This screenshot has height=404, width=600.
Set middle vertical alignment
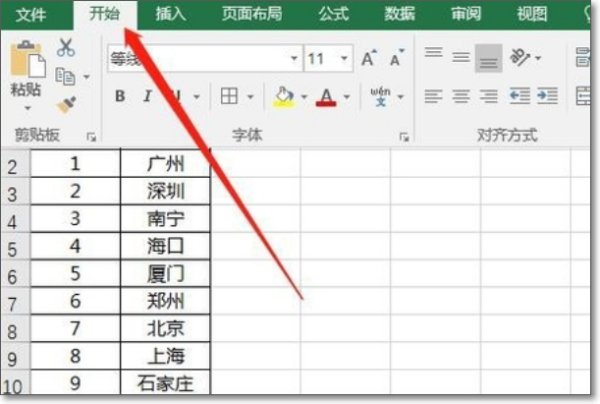pos(461,58)
